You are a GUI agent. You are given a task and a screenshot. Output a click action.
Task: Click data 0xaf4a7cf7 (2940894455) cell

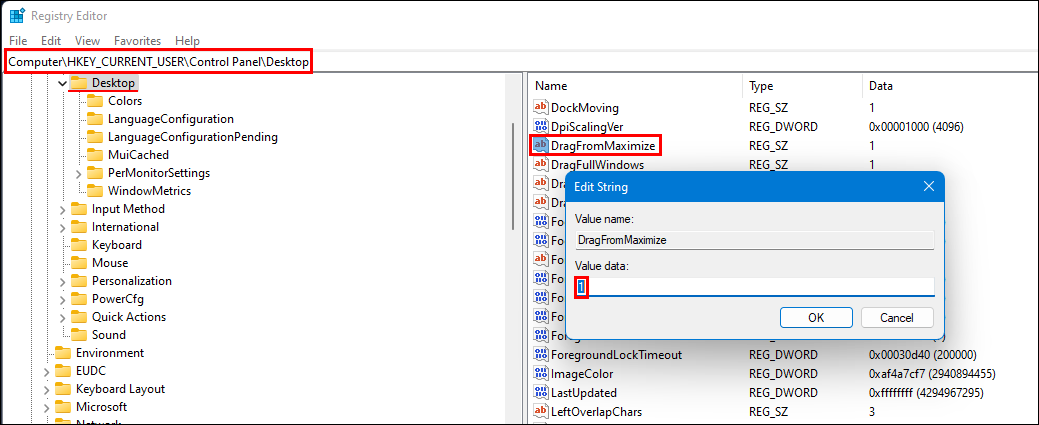click(x=932, y=374)
